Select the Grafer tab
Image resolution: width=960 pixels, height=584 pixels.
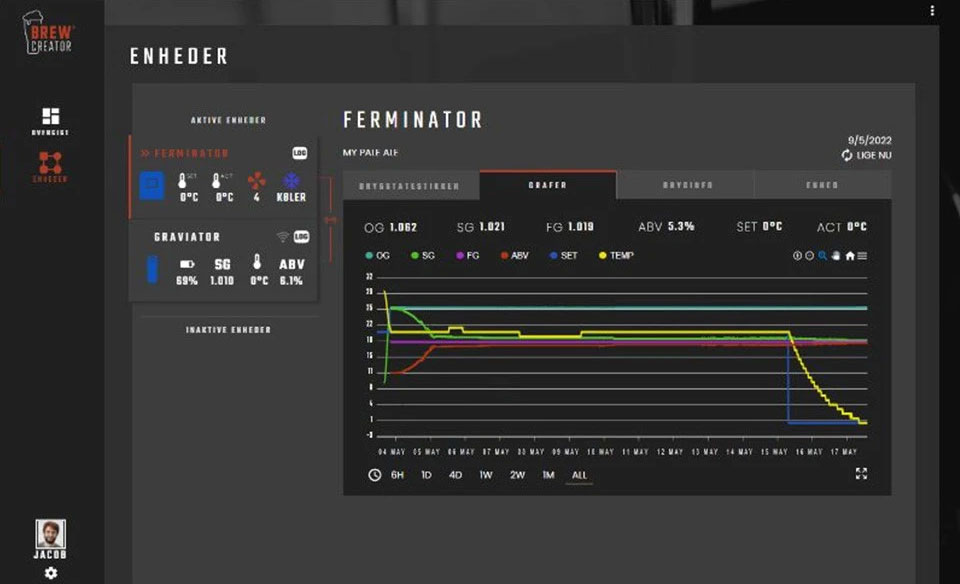click(547, 185)
